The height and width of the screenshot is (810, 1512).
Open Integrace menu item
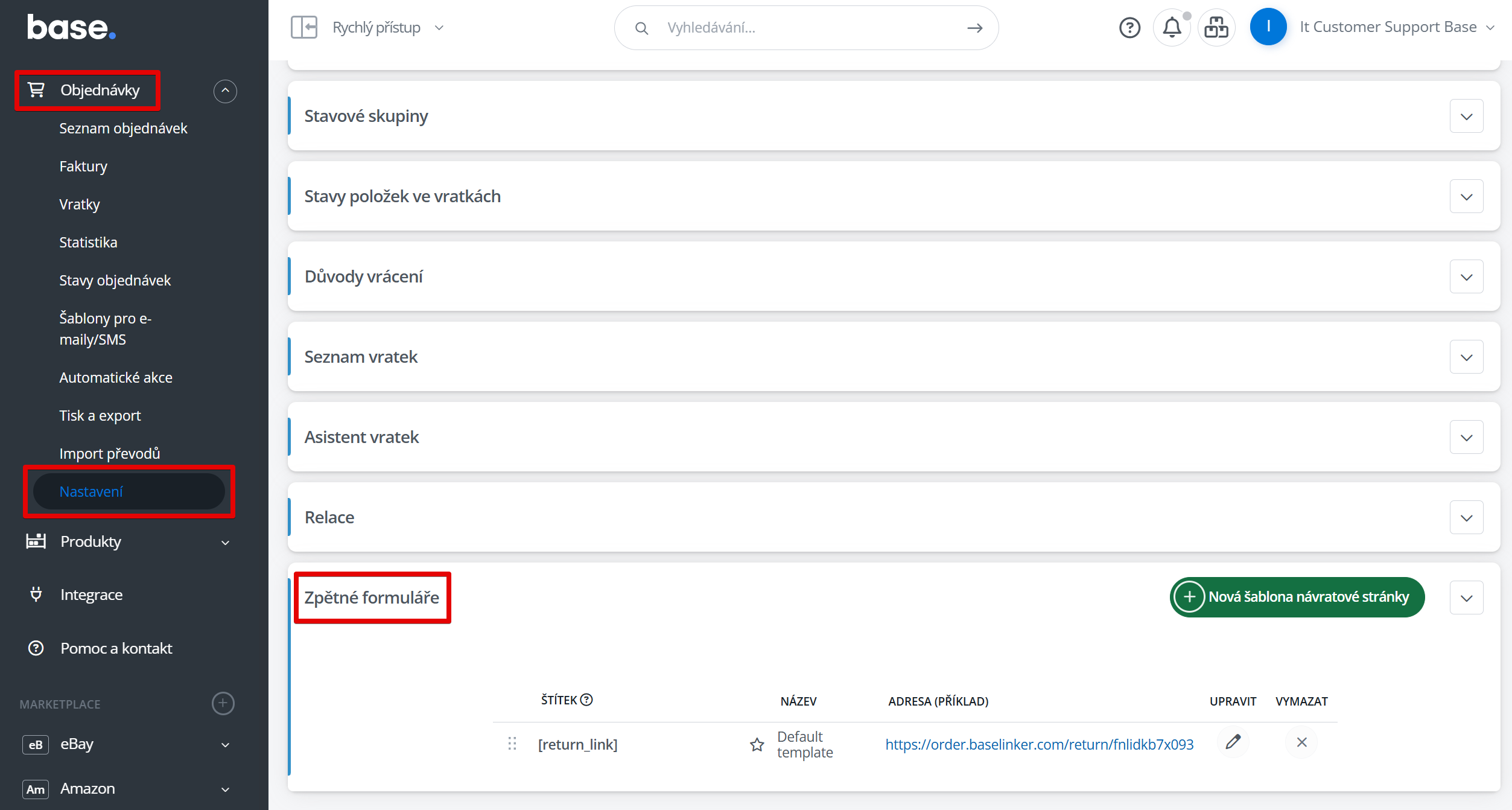click(x=92, y=595)
